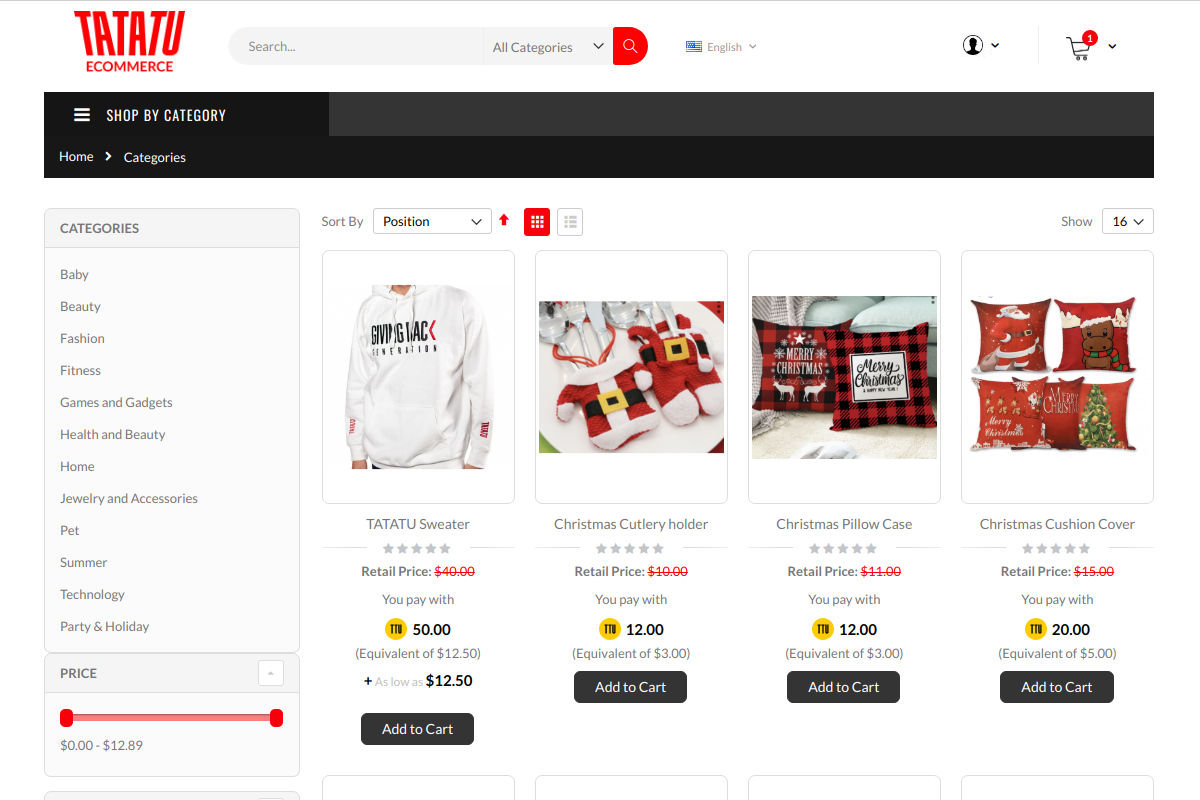Click the search text field
1200x800 pixels.
coord(357,46)
